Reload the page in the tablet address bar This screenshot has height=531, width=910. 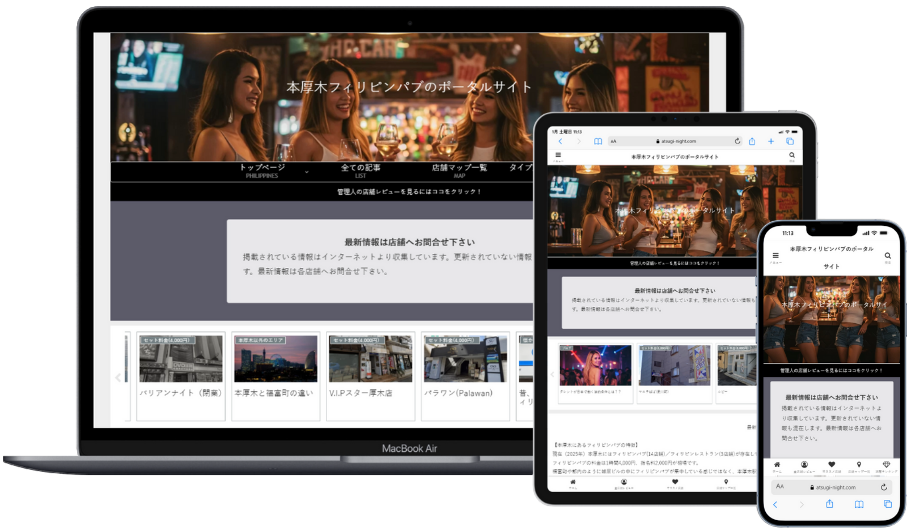(738, 142)
